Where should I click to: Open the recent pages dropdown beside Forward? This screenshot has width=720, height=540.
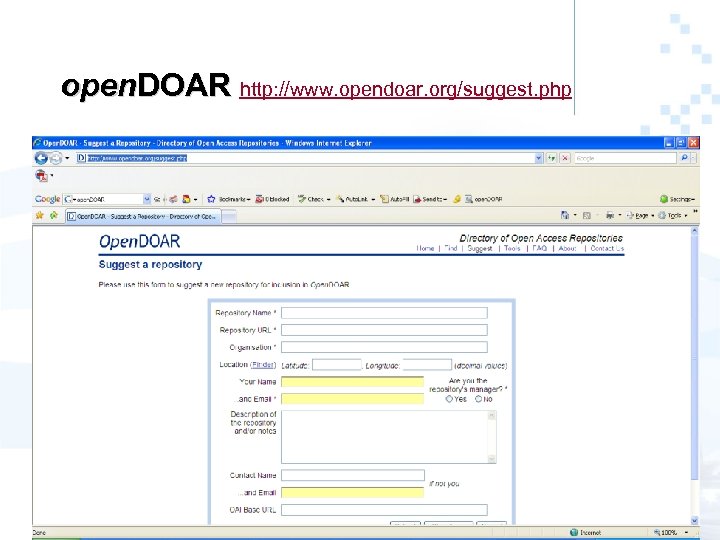pos(67,158)
